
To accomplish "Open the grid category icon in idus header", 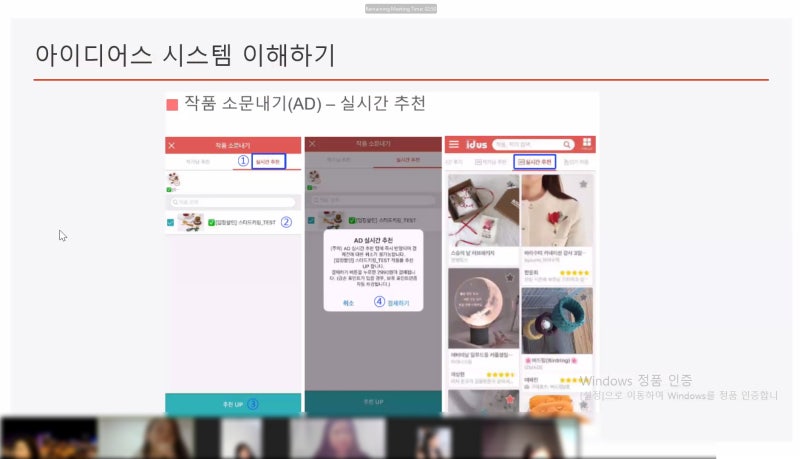I will click(587, 143).
